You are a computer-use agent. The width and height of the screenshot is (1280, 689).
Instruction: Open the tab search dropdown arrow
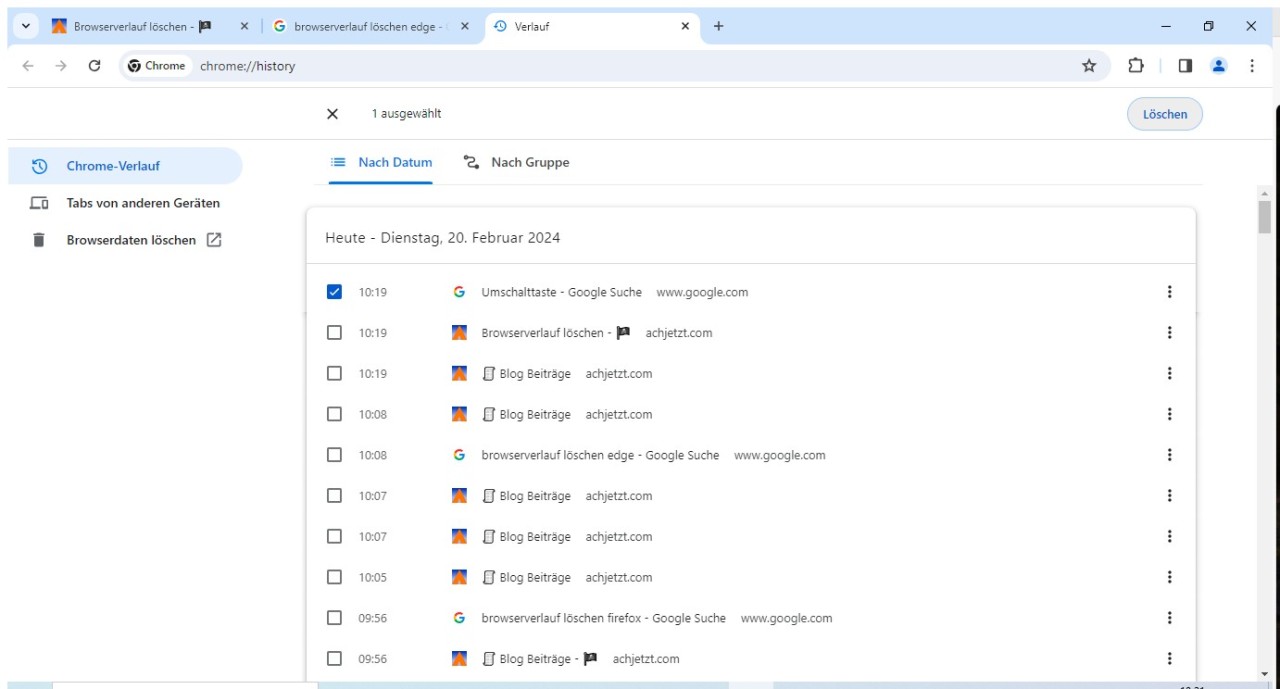(x=26, y=27)
